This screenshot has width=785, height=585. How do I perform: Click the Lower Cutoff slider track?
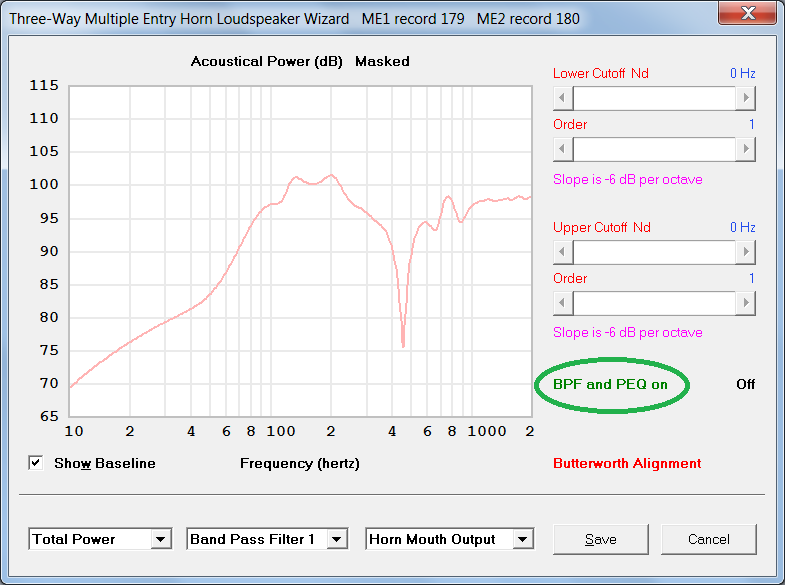[x=654, y=98]
